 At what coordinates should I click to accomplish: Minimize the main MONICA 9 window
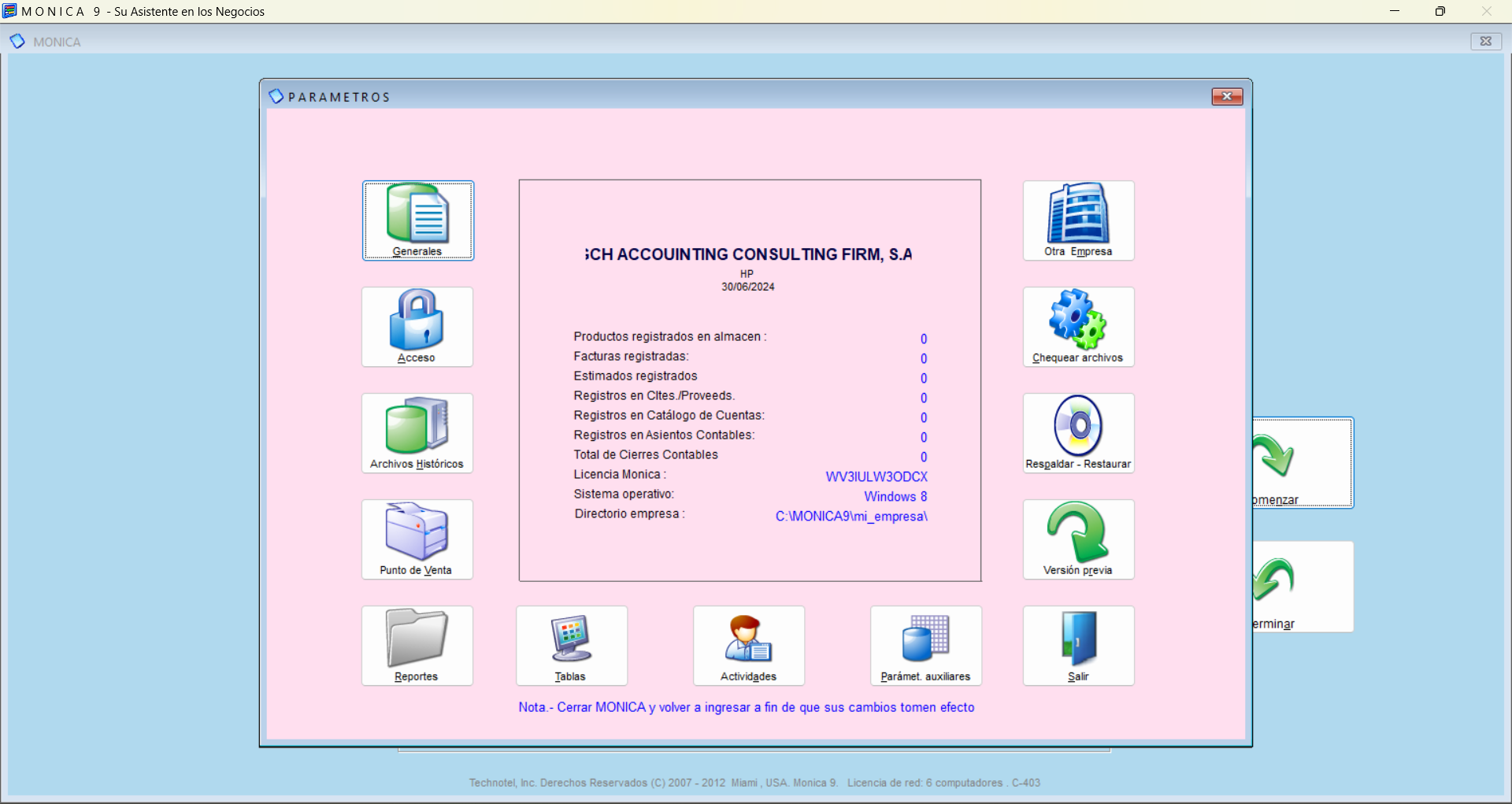pyautogui.click(x=1395, y=11)
